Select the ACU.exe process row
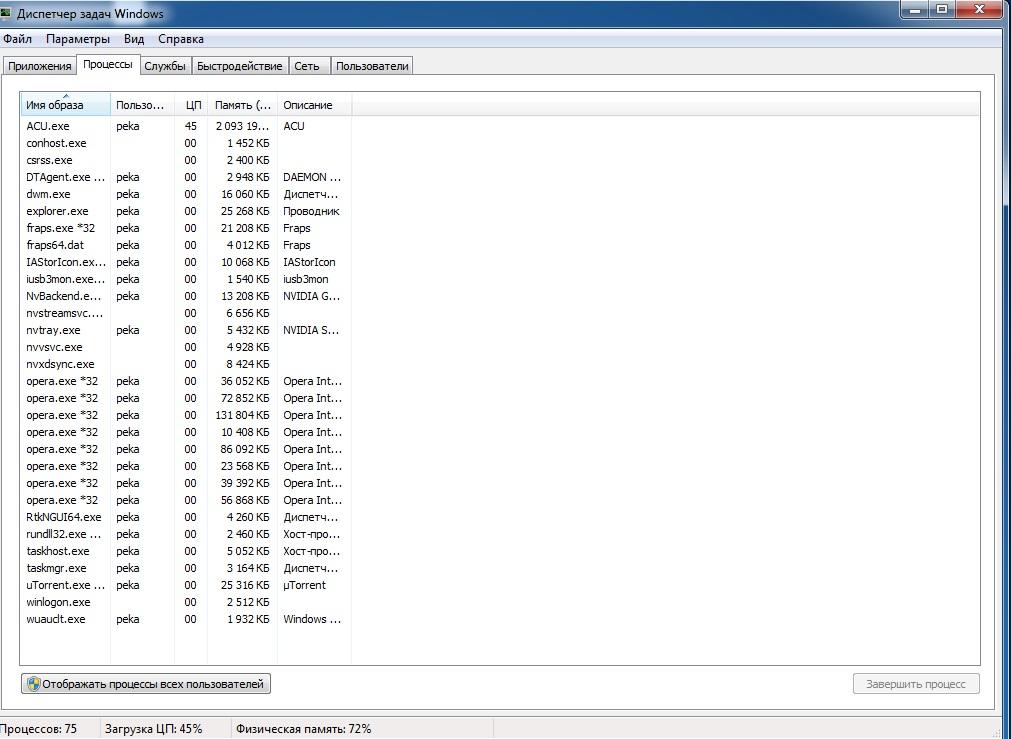The width and height of the screenshot is (1011, 739). pos(186,126)
